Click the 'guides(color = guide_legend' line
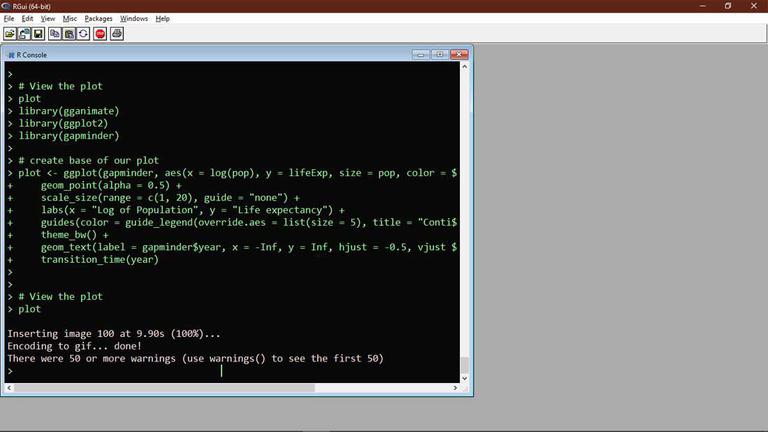768x432 pixels. click(249, 222)
